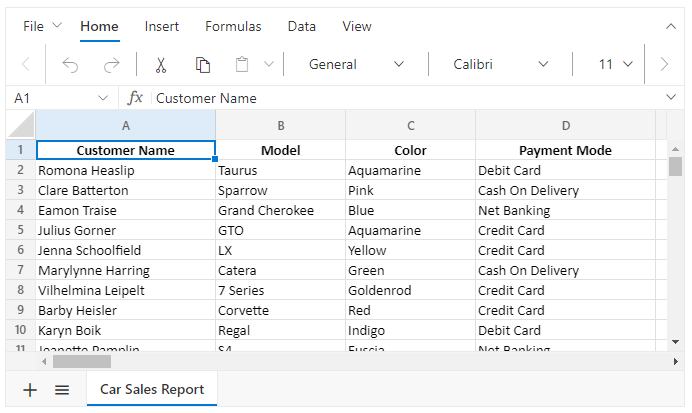Add a new sheet with plus icon

(30, 390)
